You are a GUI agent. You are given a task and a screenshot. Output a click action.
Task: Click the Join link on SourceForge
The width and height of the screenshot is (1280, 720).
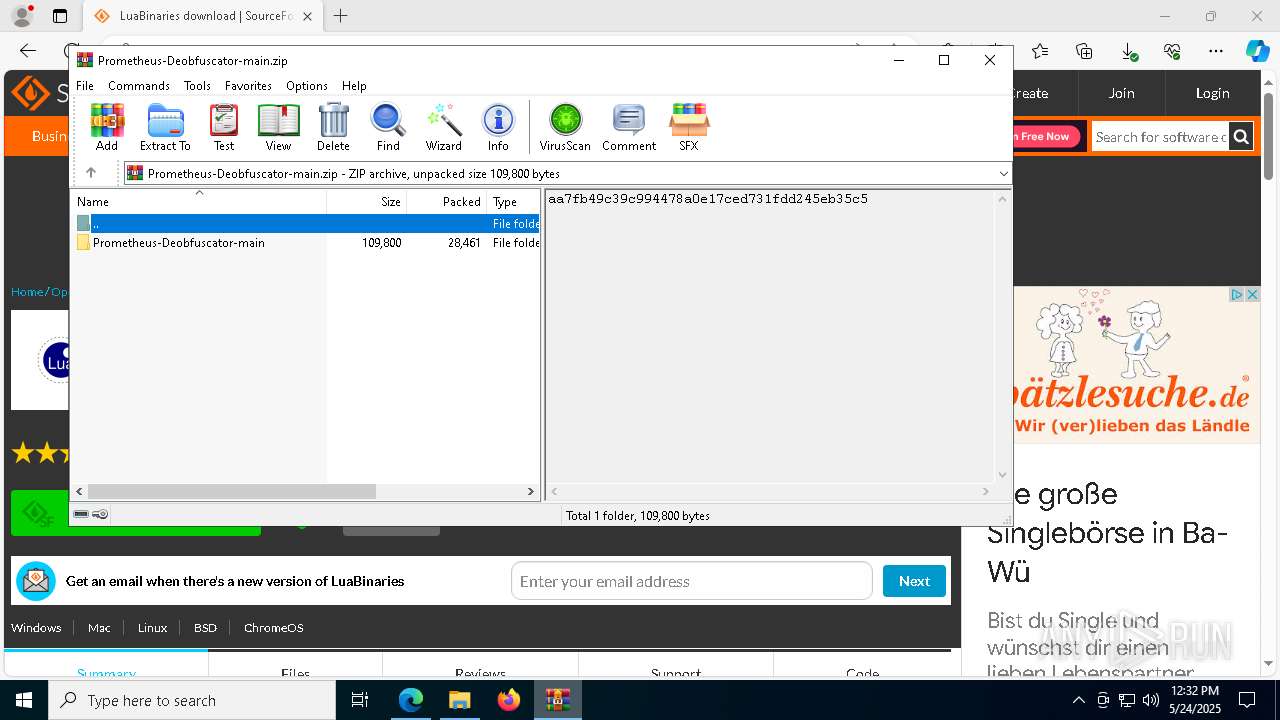coord(1121,93)
